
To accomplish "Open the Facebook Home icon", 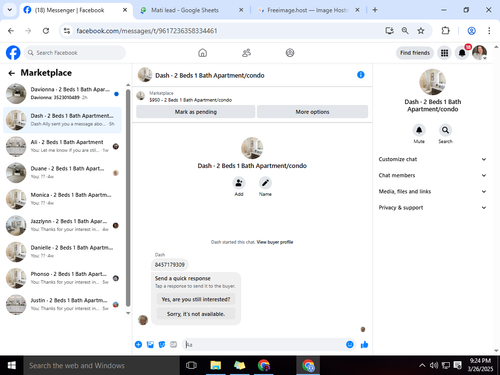I will (x=202, y=53).
